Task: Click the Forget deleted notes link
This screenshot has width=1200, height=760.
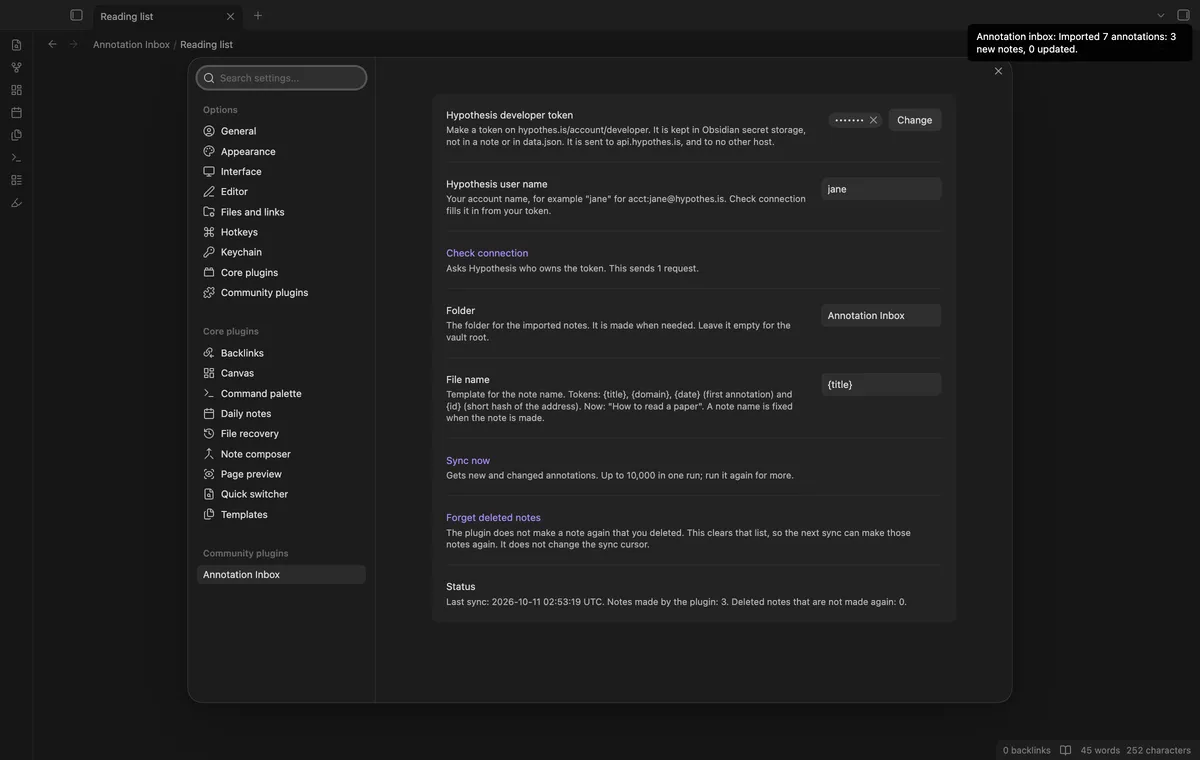Action: [493, 517]
